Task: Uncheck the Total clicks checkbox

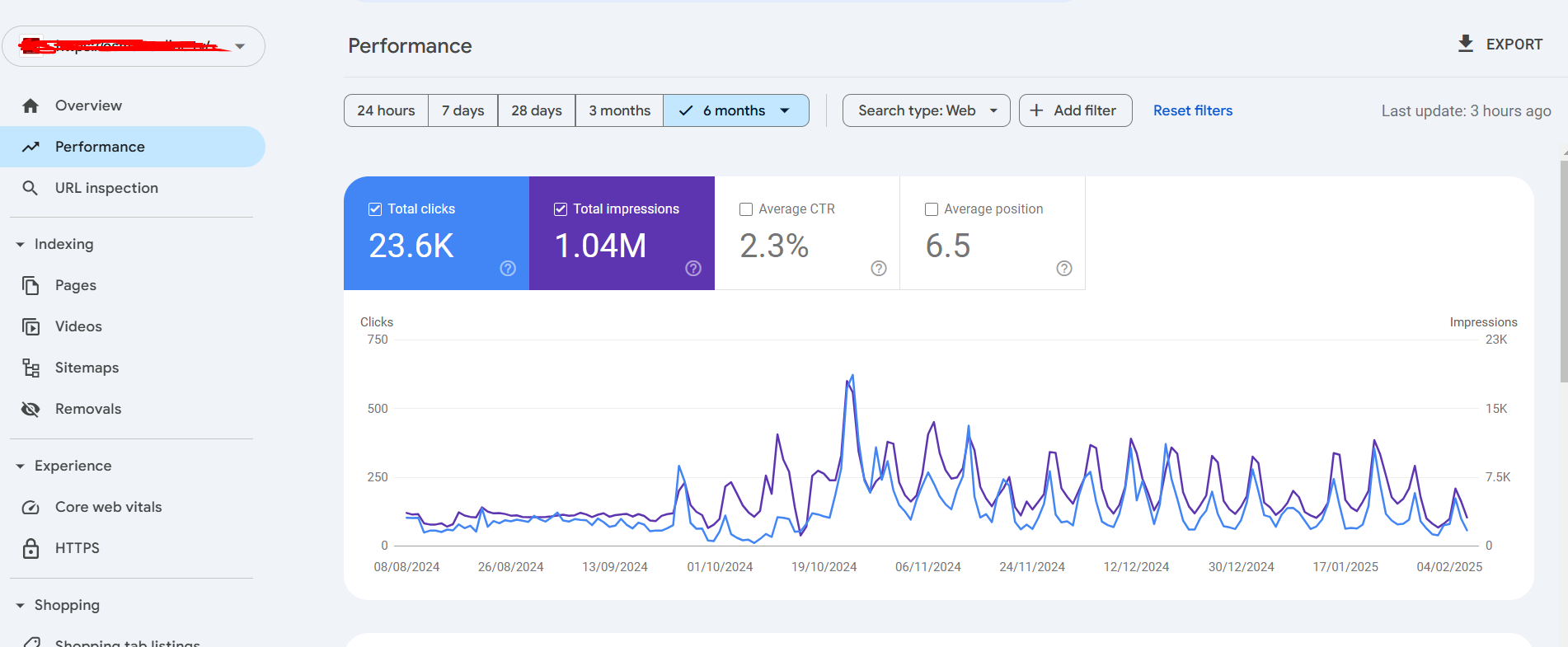Action: pyautogui.click(x=375, y=209)
